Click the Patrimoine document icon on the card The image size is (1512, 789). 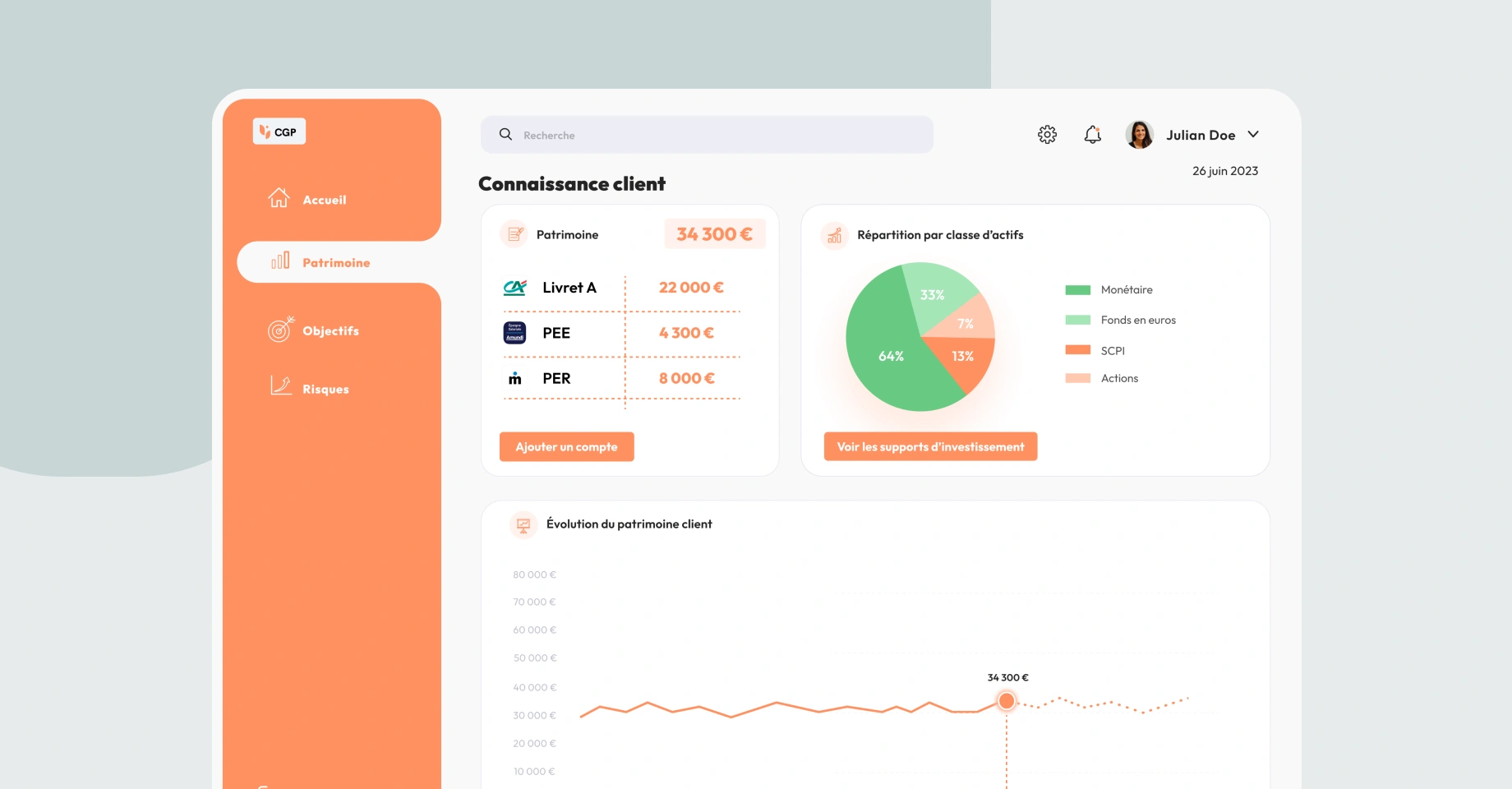[514, 233]
